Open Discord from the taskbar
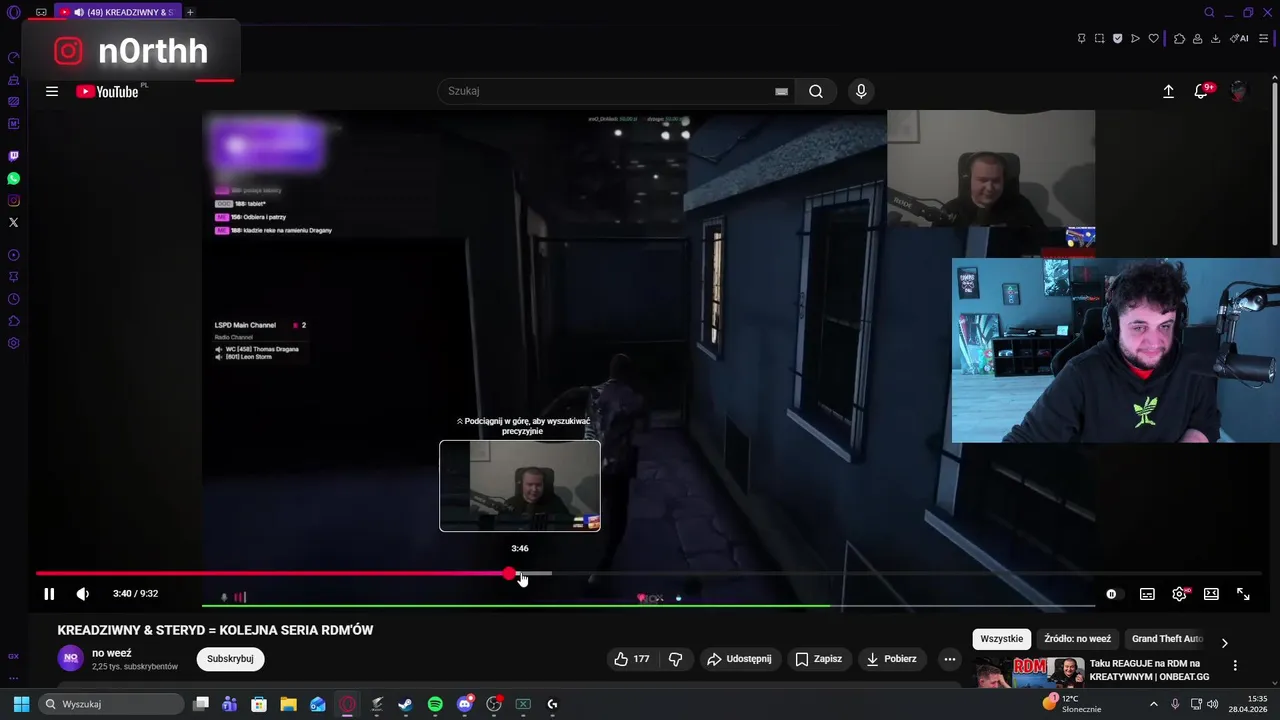 click(x=465, y=704)
